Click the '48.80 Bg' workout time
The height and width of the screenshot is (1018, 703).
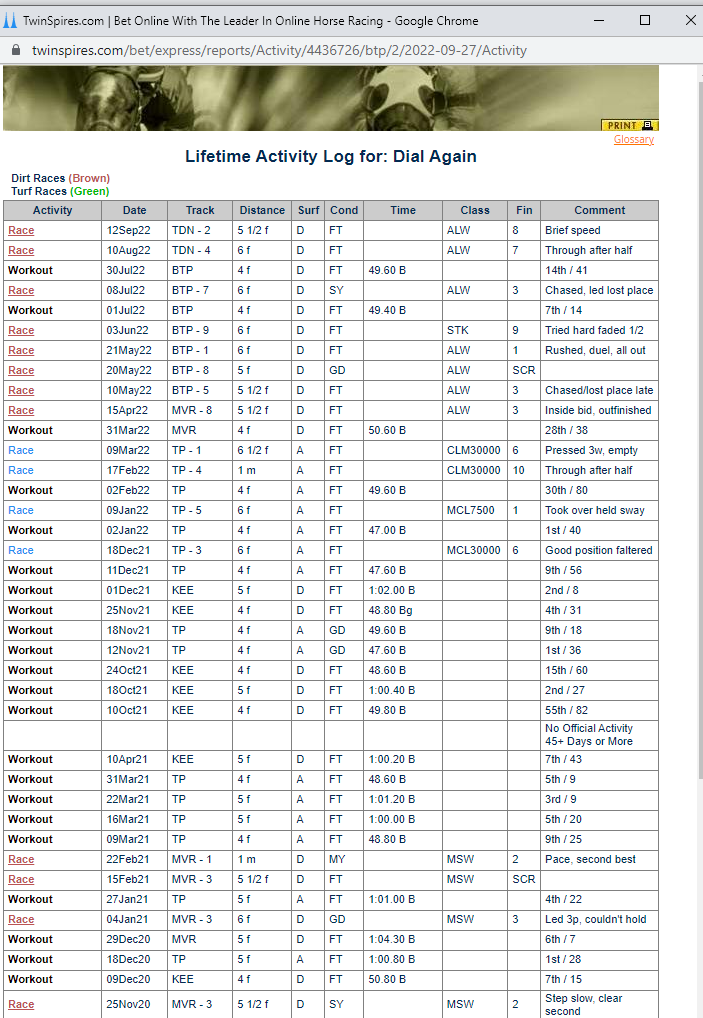[x=390, y=610]
